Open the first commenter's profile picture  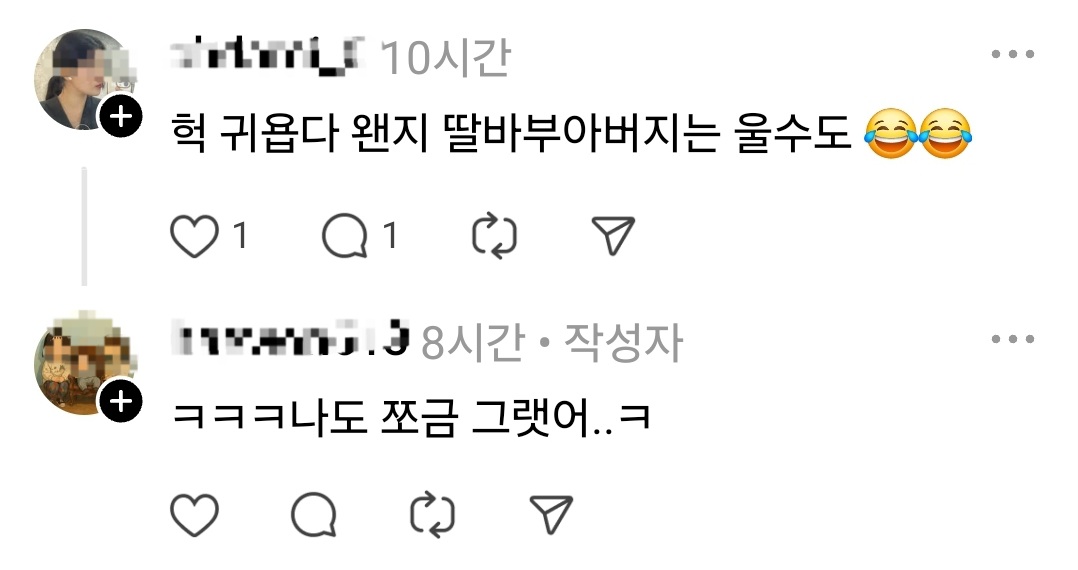click(x=84, y=79)
